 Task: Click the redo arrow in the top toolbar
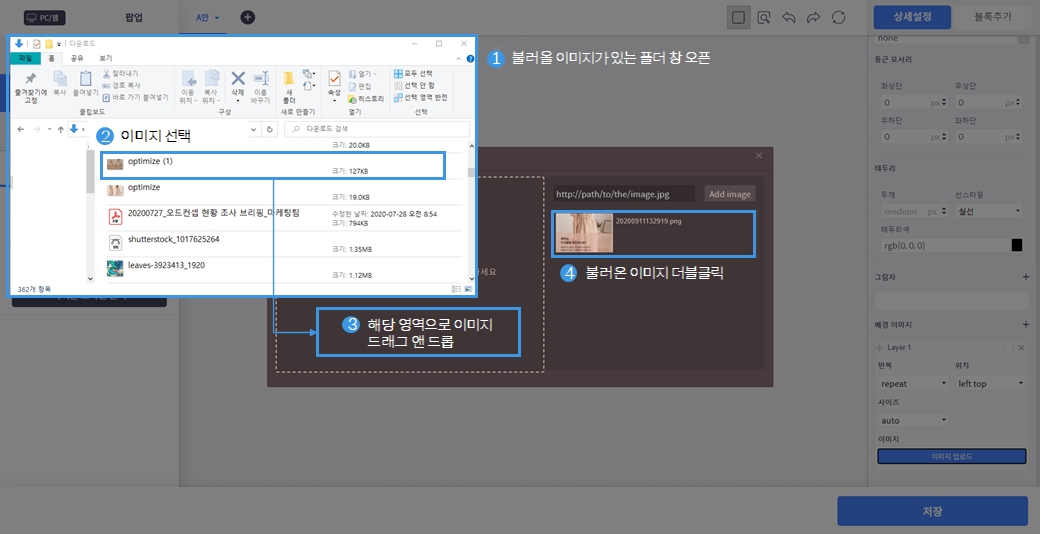(x=813, y=18)
